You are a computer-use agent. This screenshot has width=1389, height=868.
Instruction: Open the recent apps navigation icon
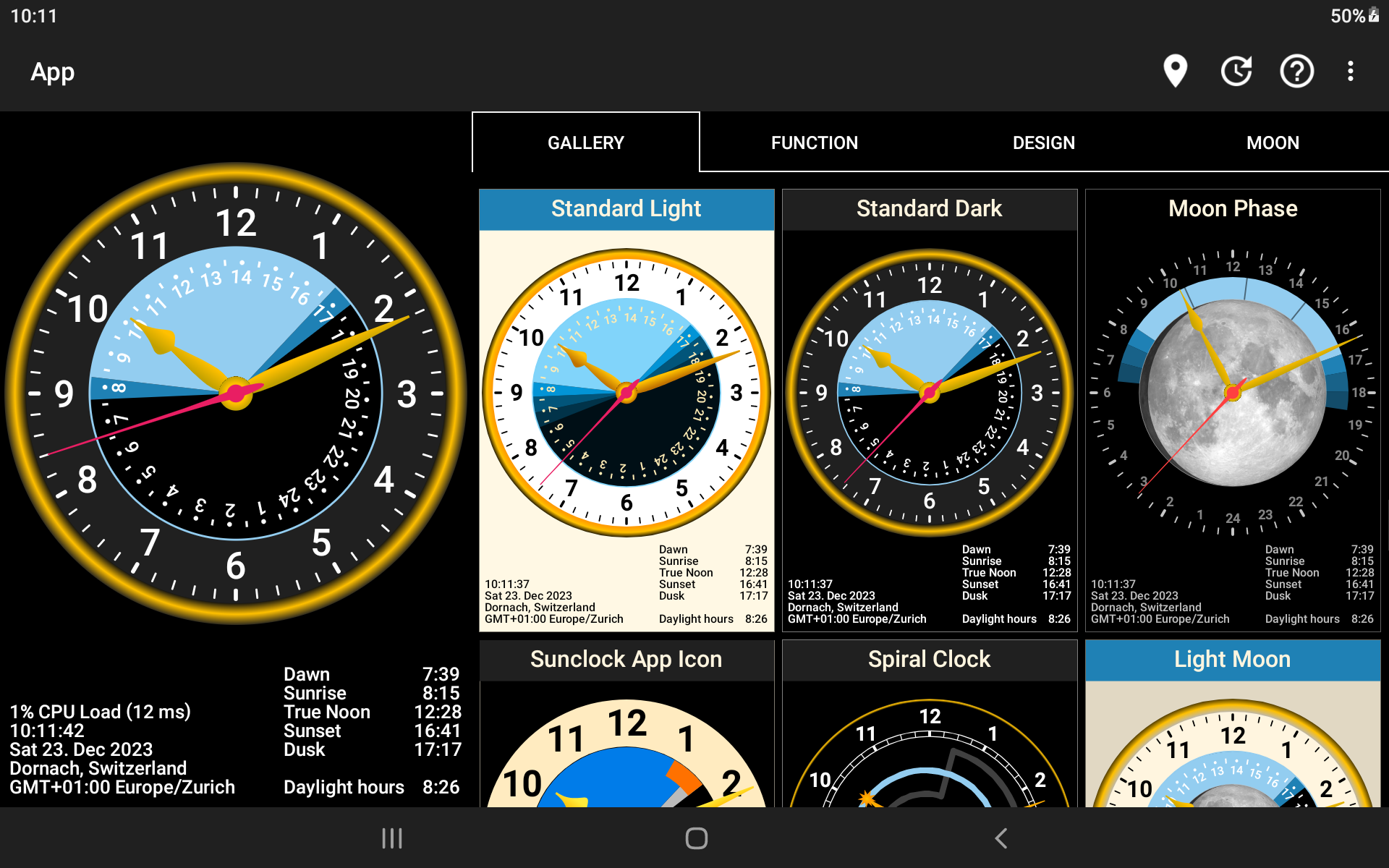(391, 838)
